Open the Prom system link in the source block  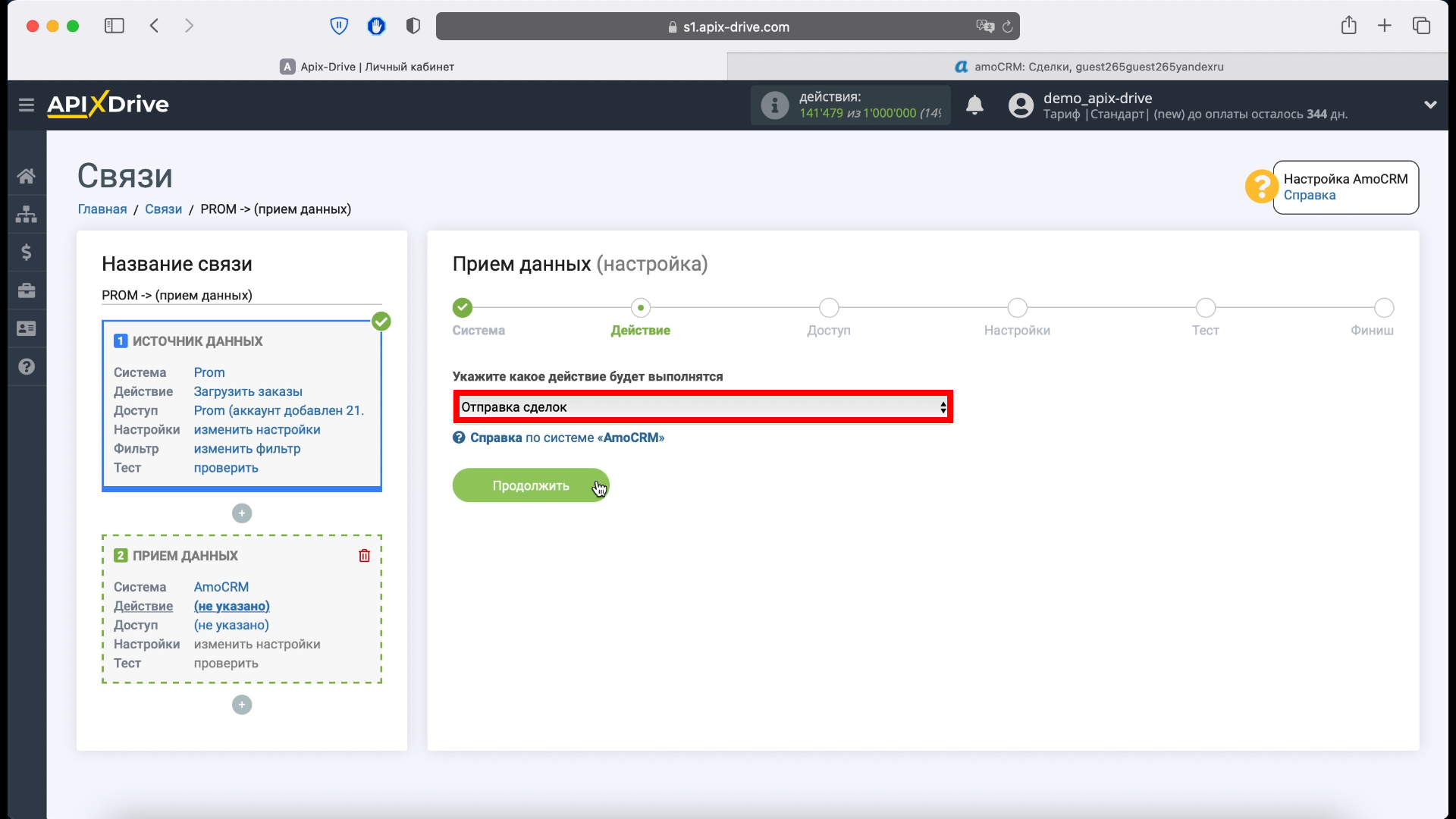point(209,372)
